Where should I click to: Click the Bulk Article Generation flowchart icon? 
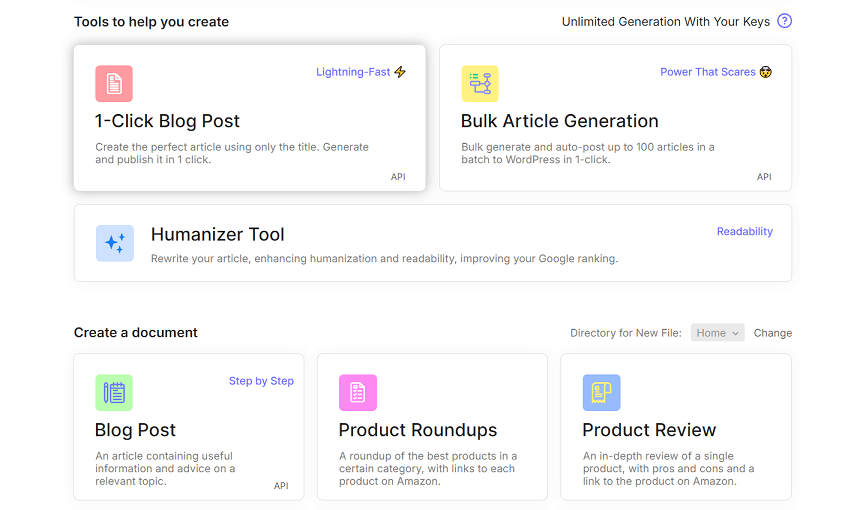480,83
